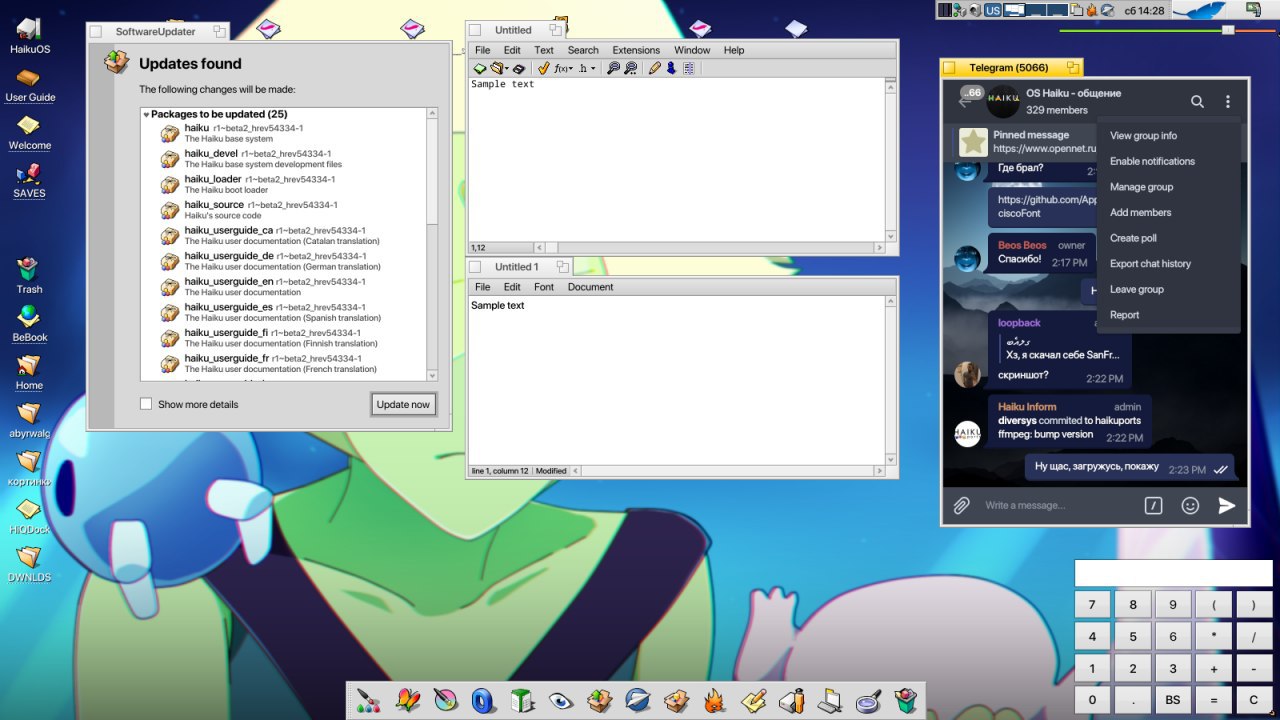The width and height of the screenshot is (1280, 720).
Task: Launch the paintbrush app icon in dock
Action: [x=368, y=701]
